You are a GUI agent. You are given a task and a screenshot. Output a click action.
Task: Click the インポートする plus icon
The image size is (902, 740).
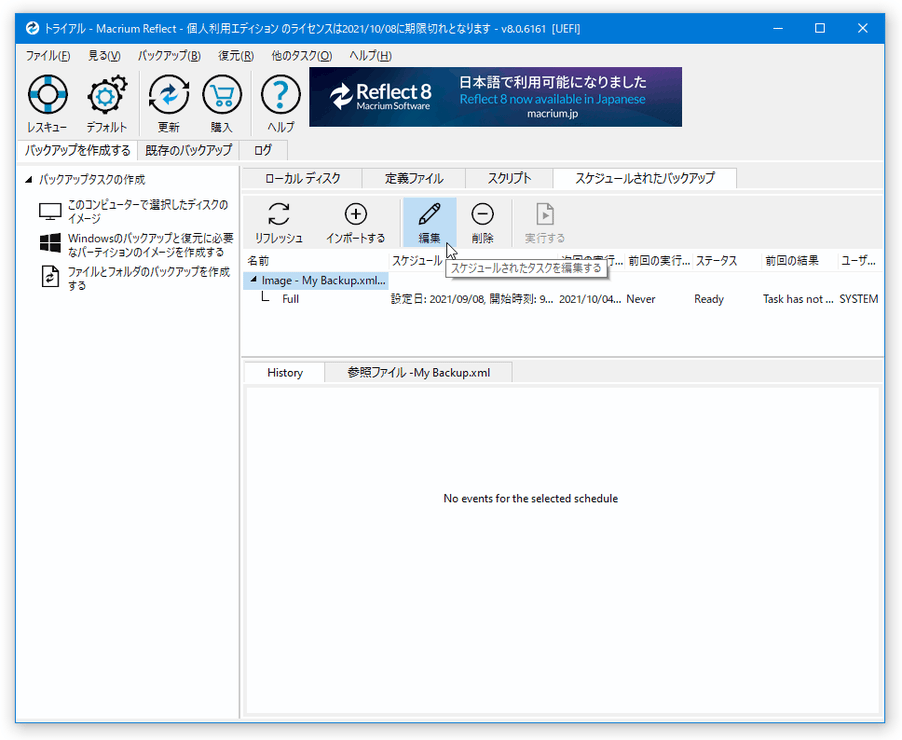(356, 214)
